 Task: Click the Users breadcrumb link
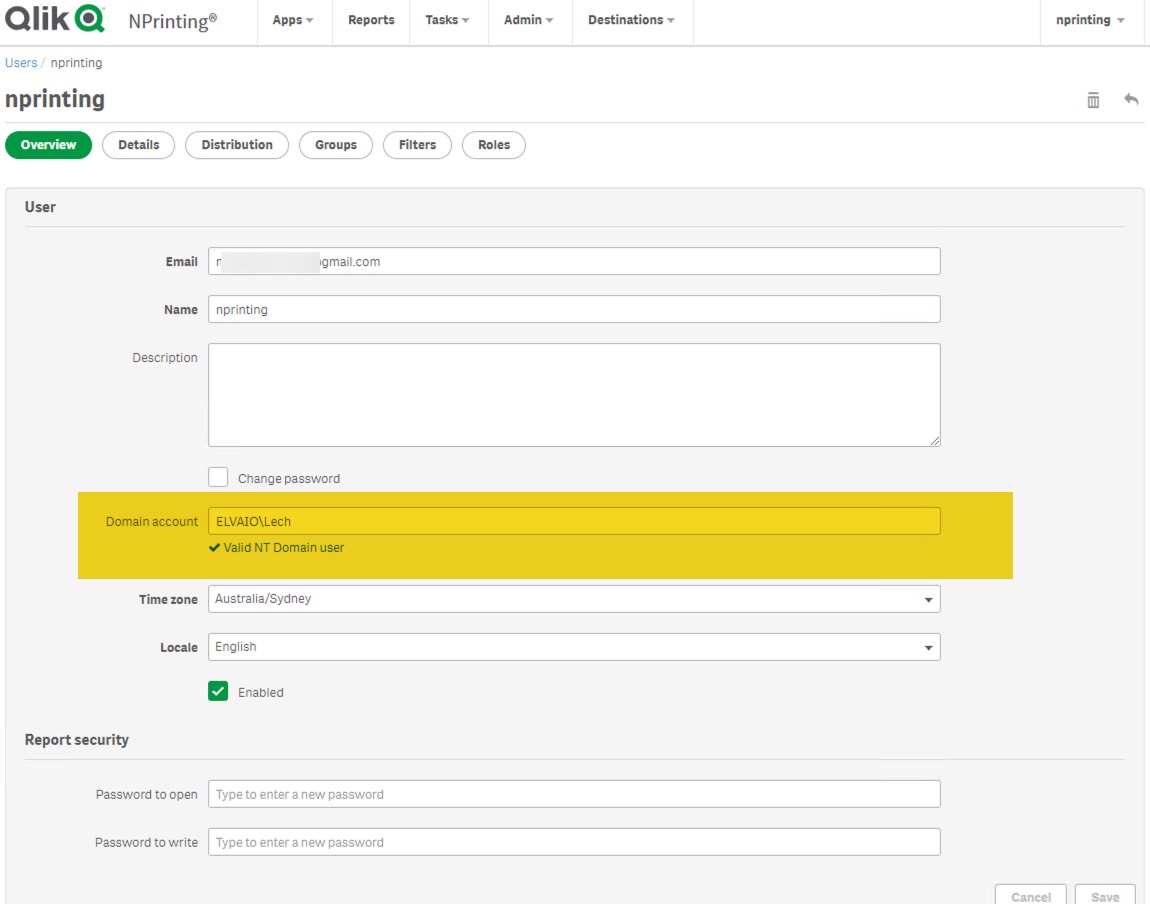21,63
